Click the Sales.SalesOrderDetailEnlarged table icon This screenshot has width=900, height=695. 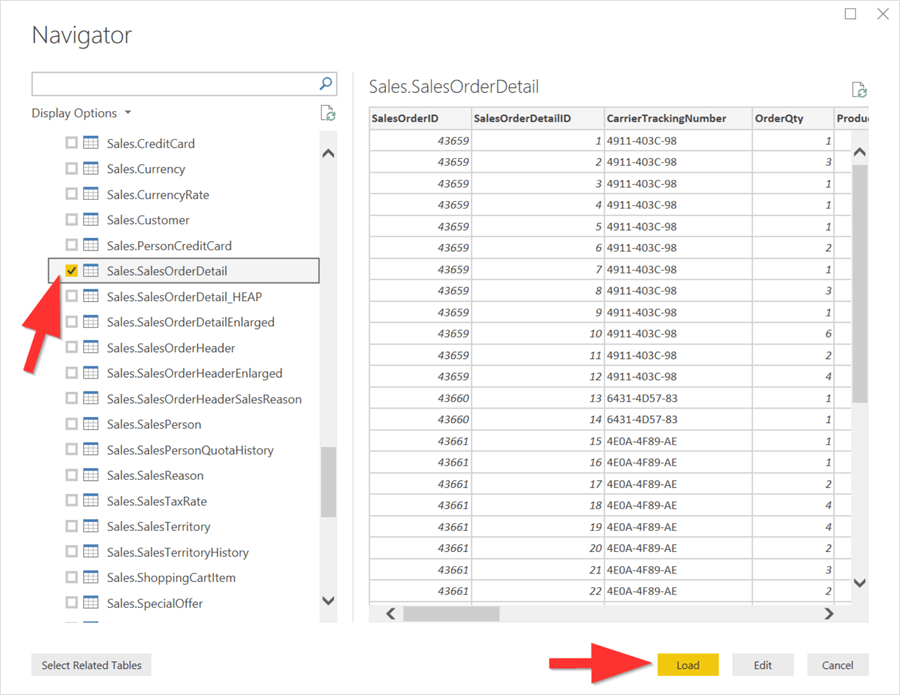(x=91, y=321)
